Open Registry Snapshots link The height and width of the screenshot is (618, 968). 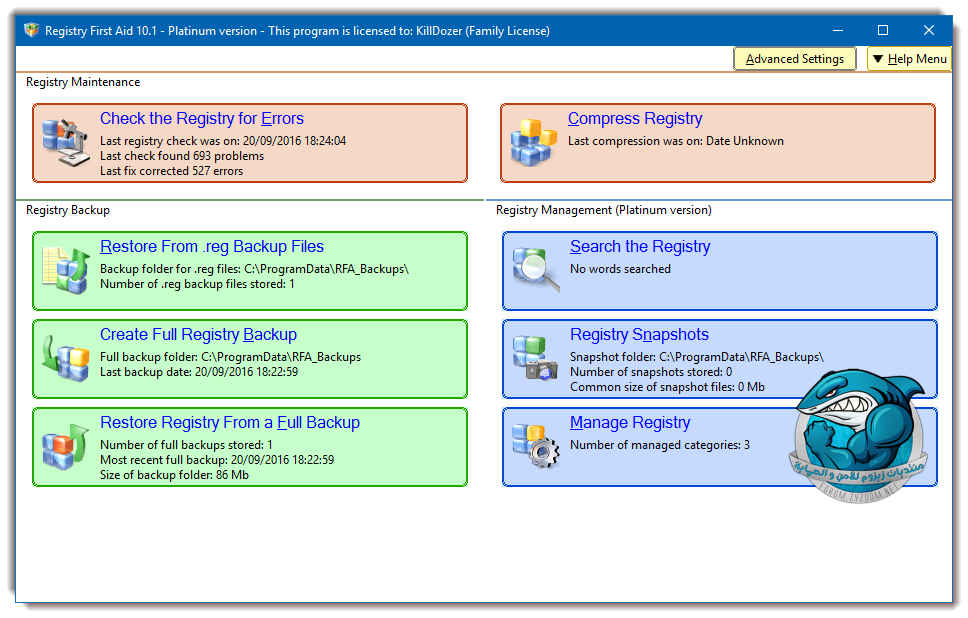pos(639,335)
